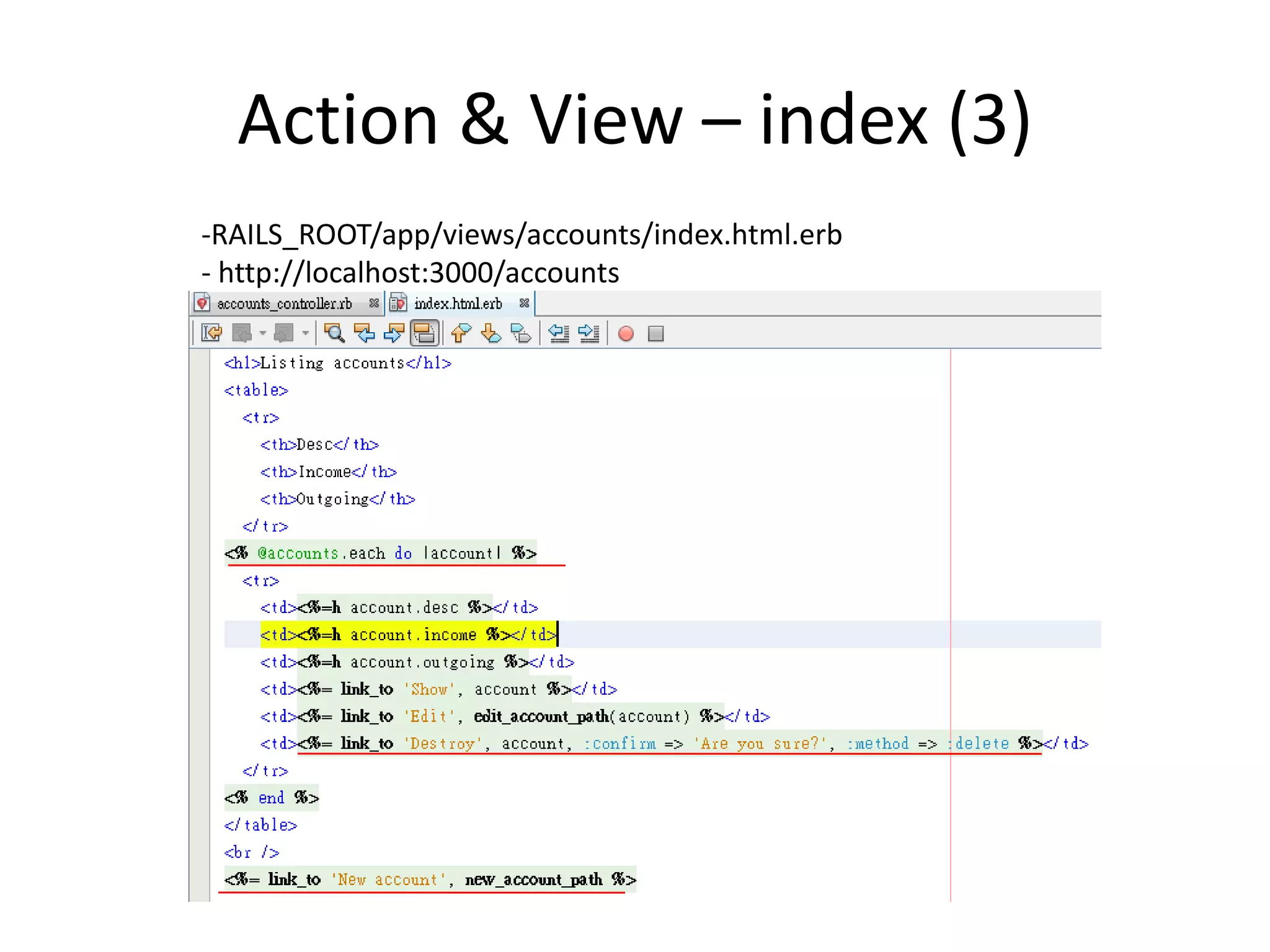Click the '<% end %>' line
The height and width of the screenshot is (952, 1270).
coord(272,798)
